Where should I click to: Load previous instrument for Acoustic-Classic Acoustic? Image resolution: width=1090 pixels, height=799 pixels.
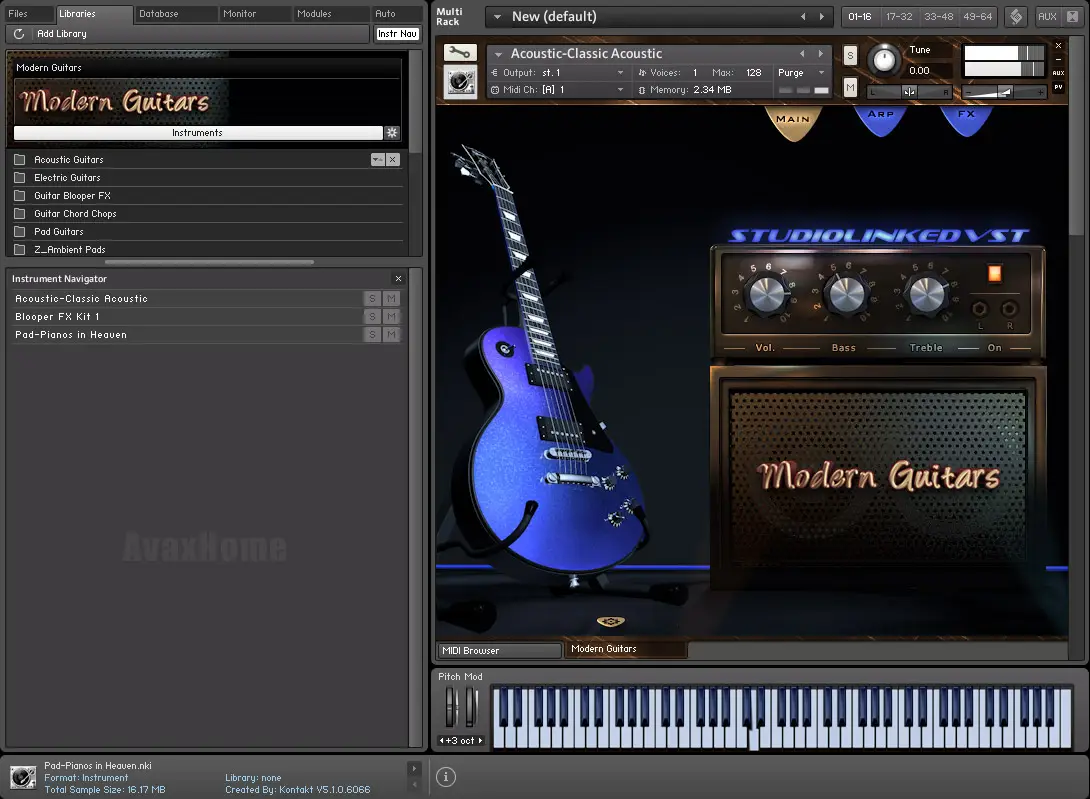802,54
